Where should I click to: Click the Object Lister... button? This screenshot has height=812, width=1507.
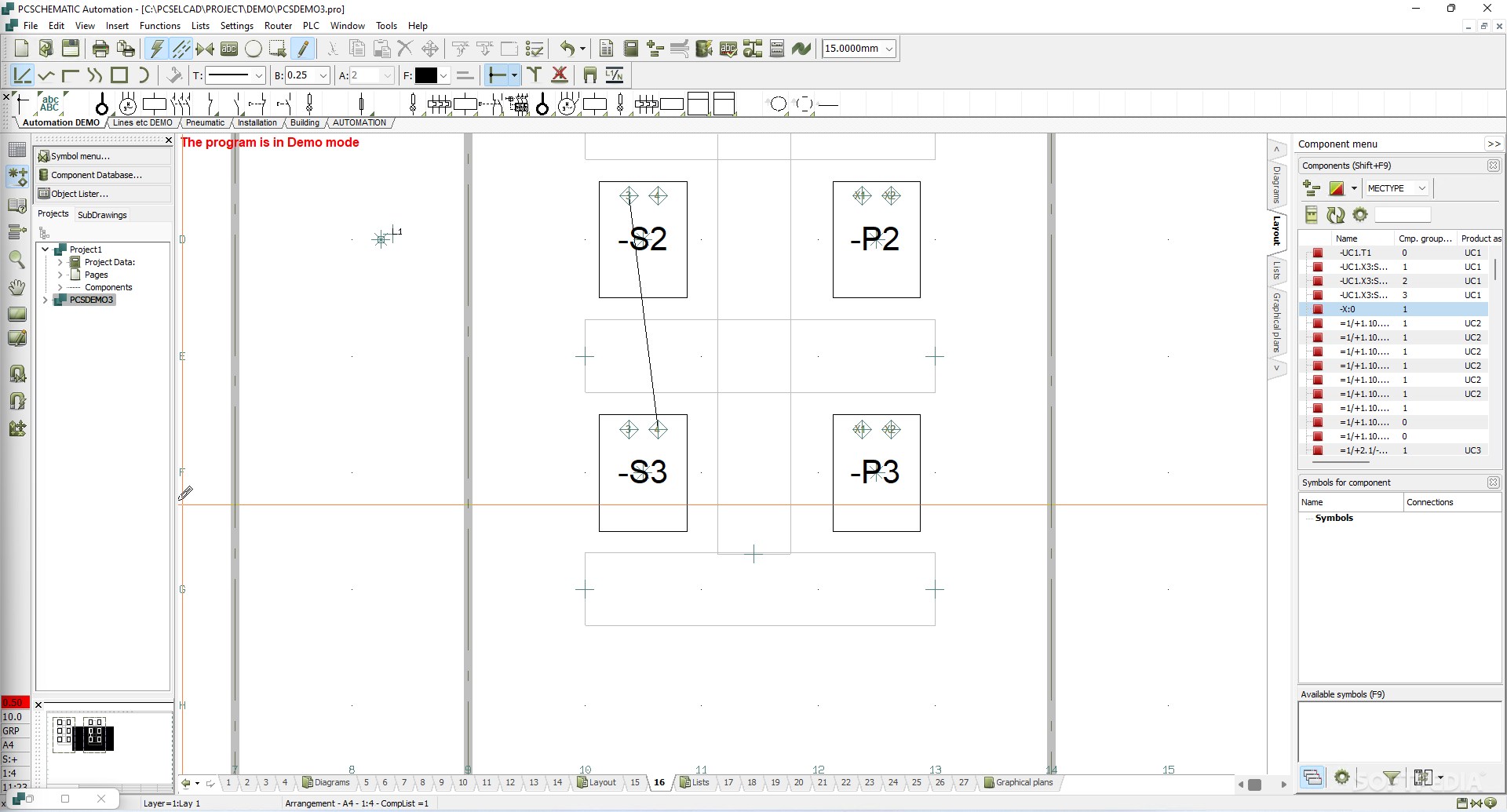coord(103,194)
